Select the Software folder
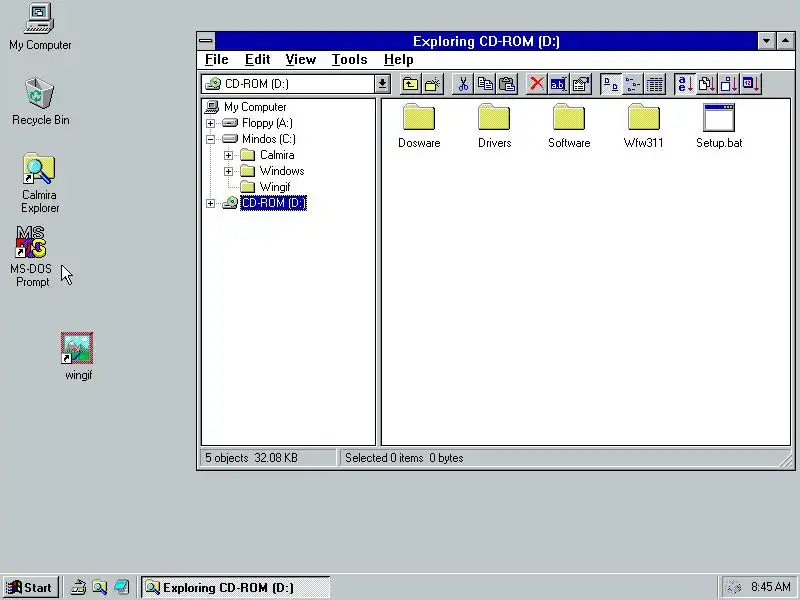Screen dimensions: 800x600 pyautogui.click(x=569, y=126)
